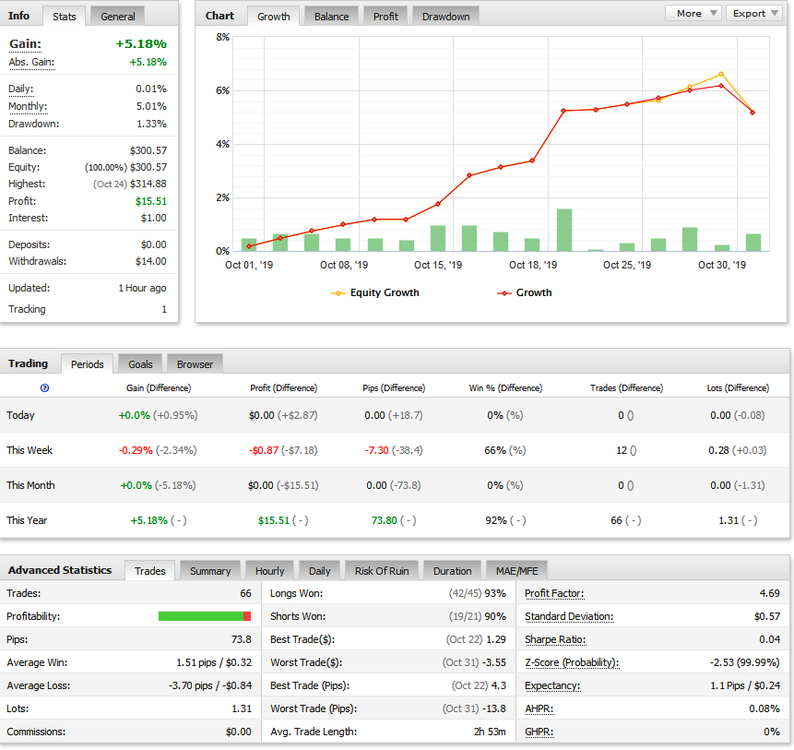Click the green Profitability bar
The height and width of the screenshot is (750, 794).
(201, 616)
